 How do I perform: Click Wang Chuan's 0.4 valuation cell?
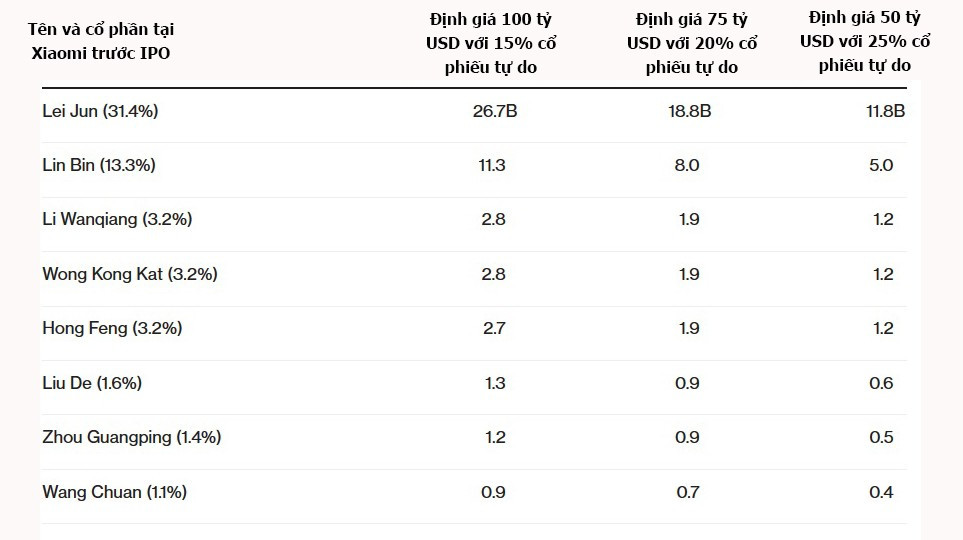tap(882, 492)
